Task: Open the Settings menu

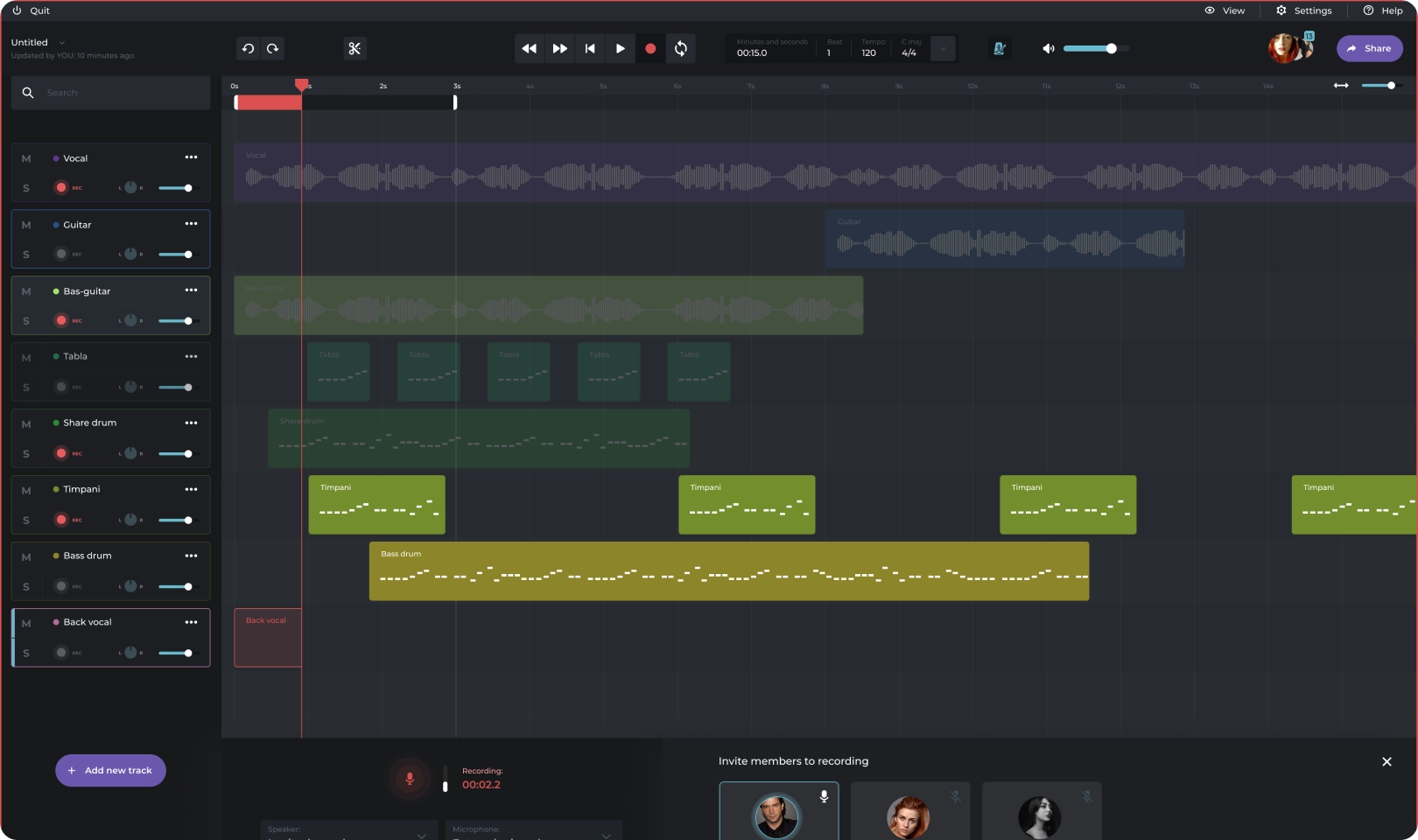Action: (x=1303, y=10)
